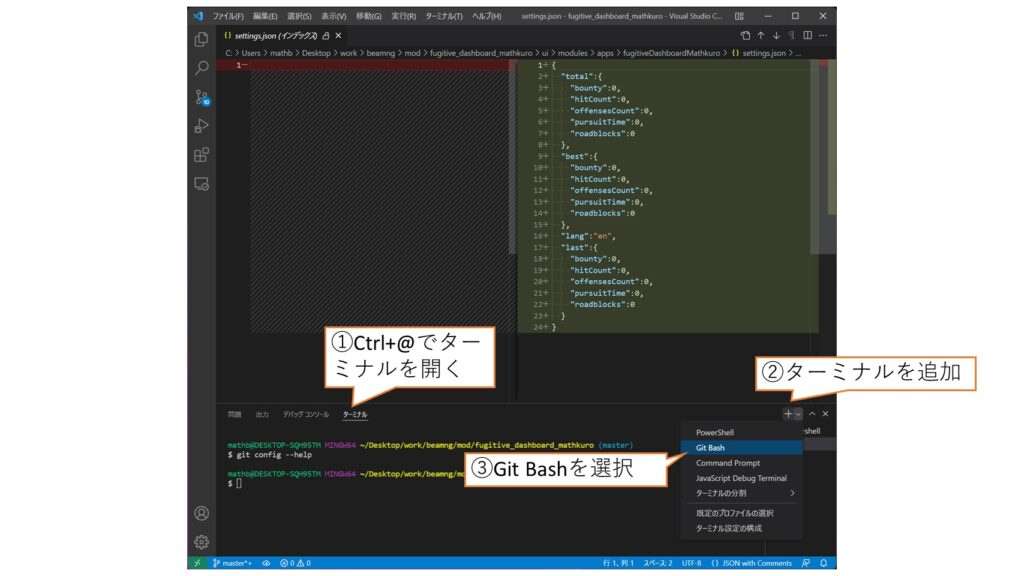Open the ファイル(F) menu
This screenshot has width=1024, height=576.
pos(228,16)
